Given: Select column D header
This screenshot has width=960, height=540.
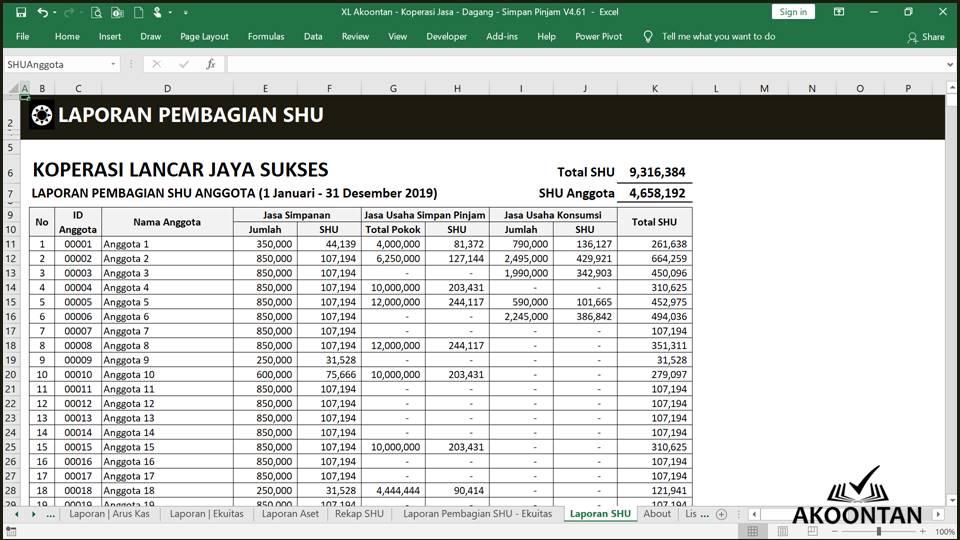Looking at the screenshot, I should (x=167, y=89).
